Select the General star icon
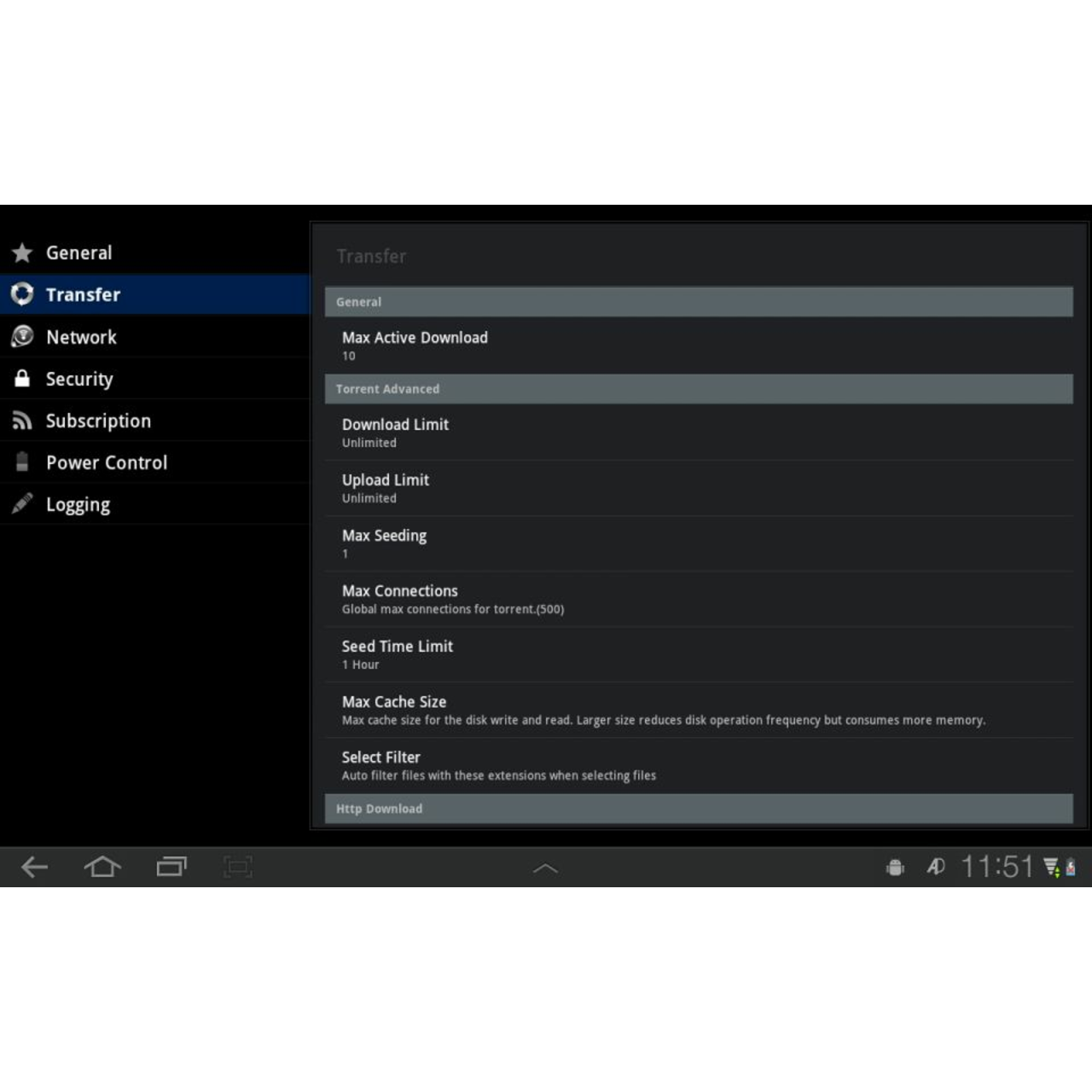 [21, 253]
